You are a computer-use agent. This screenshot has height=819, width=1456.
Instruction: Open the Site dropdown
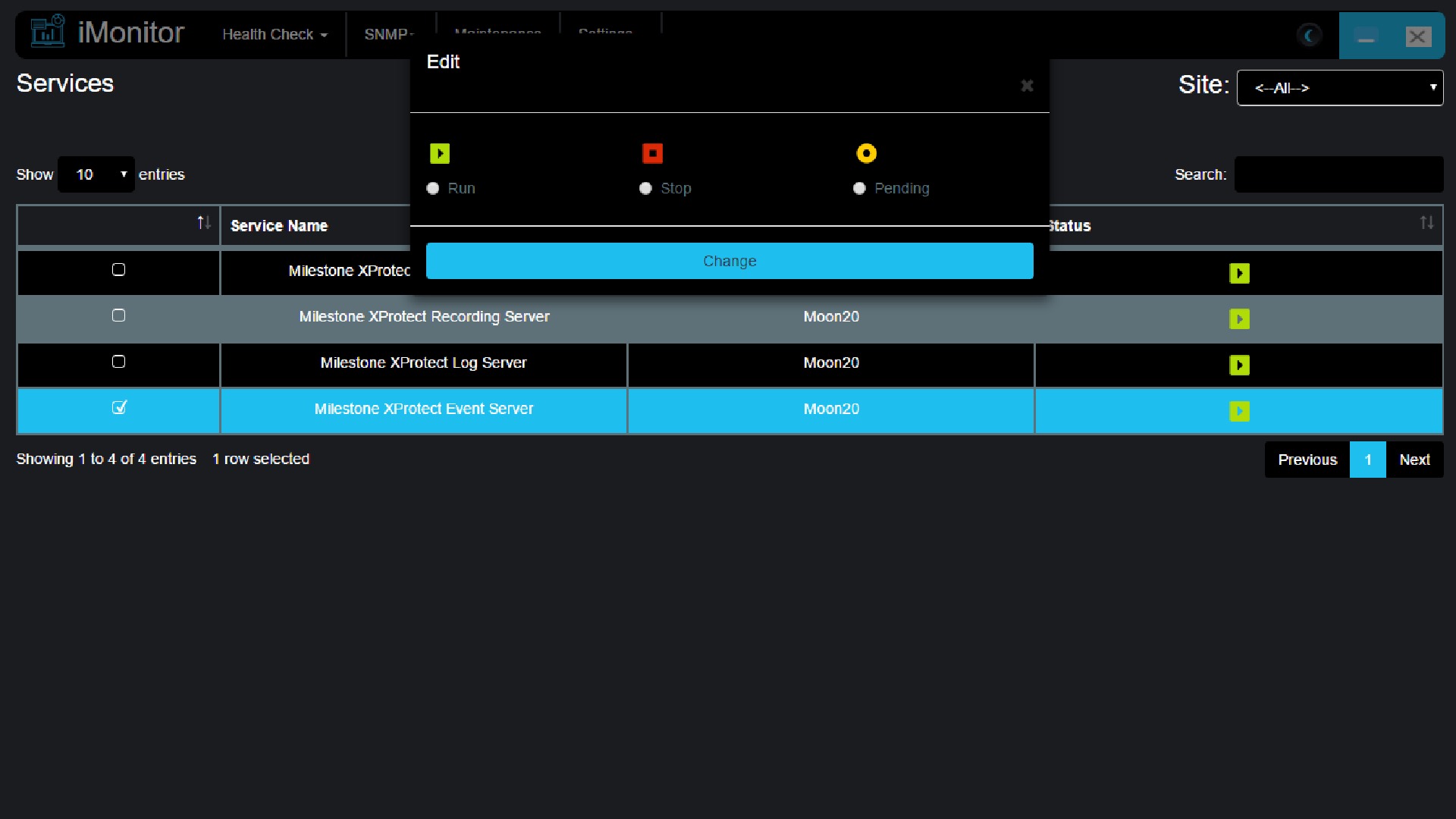[1339, 88]
